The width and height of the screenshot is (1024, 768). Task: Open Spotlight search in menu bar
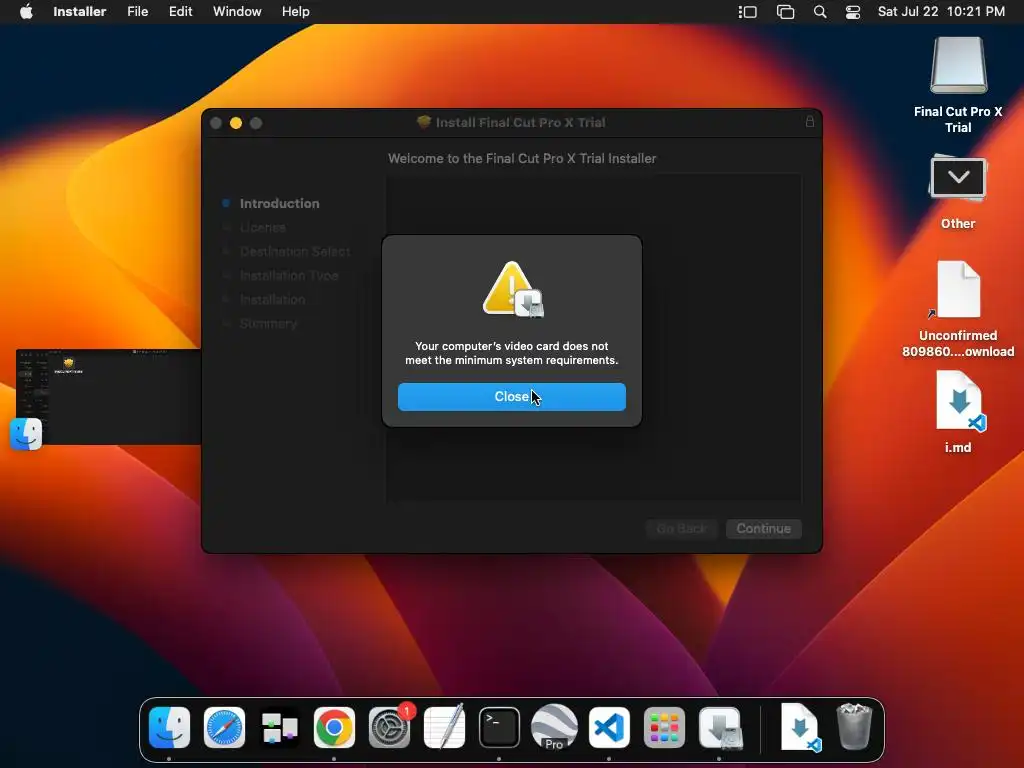tap(820, 12)
